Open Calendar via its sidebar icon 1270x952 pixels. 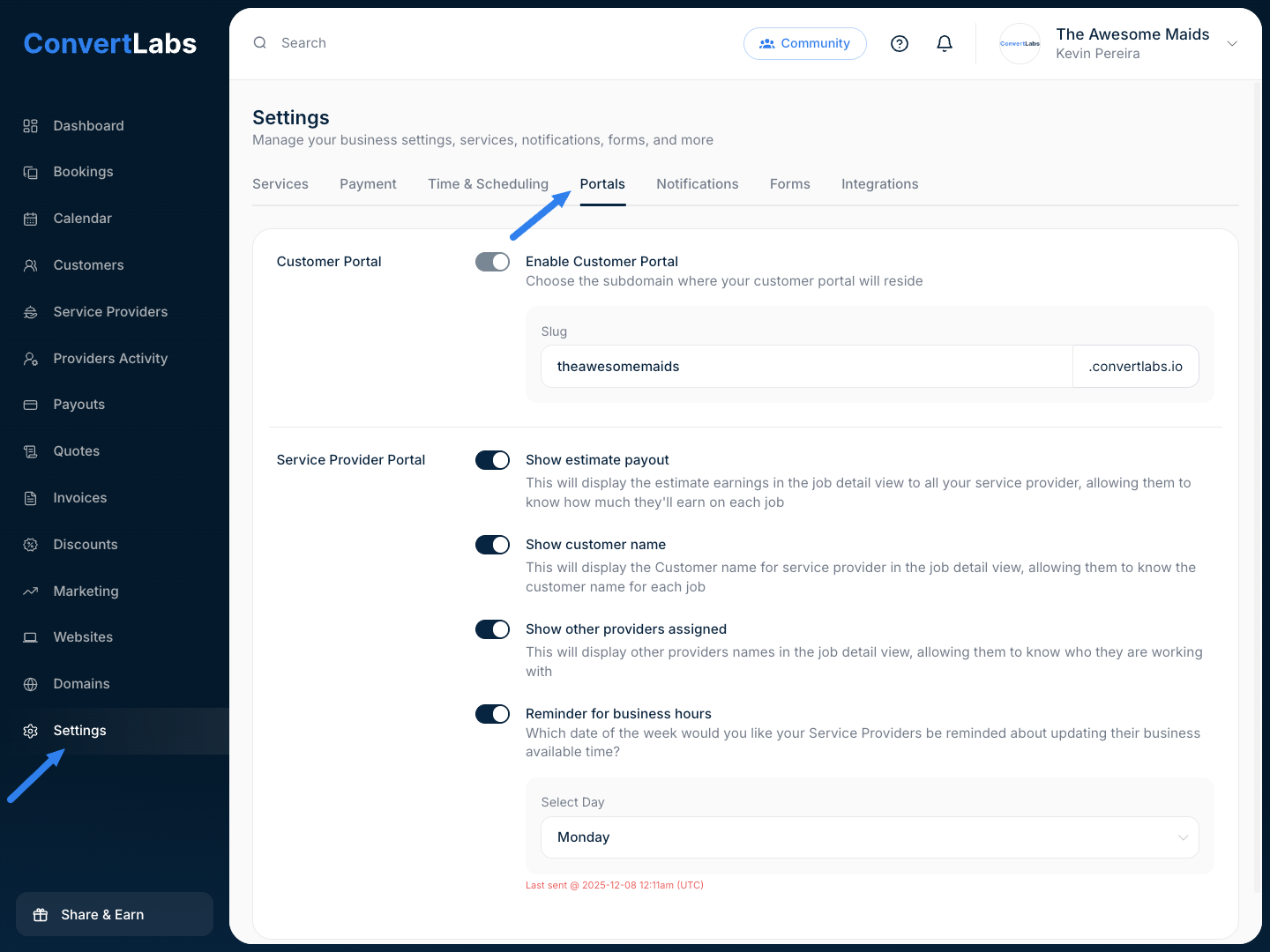point(31,219)
